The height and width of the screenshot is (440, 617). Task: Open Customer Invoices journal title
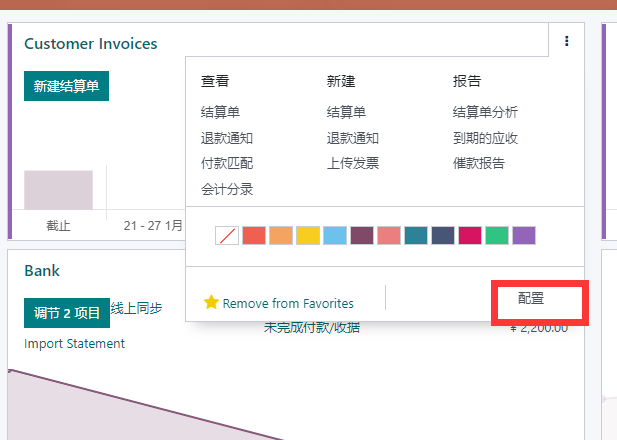[91, 44]
